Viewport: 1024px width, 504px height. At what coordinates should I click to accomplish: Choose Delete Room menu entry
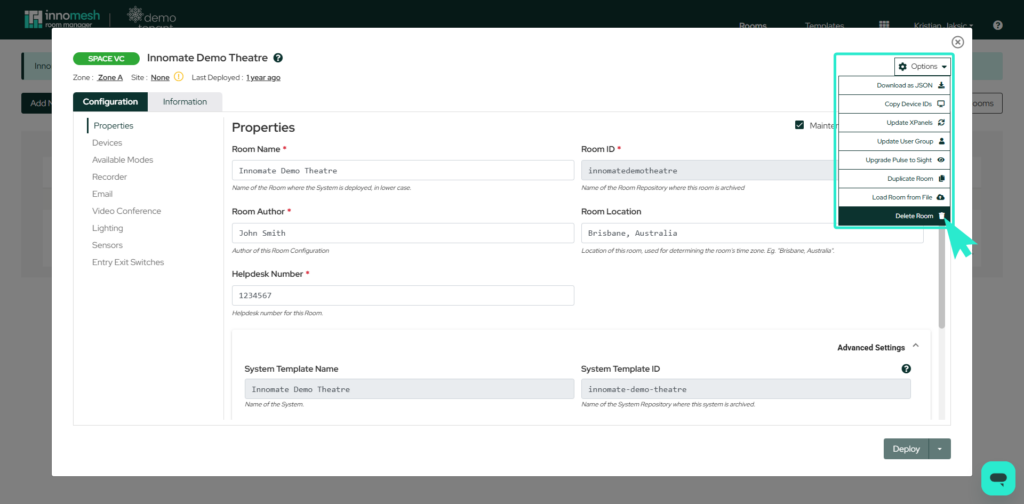point(894,216)
